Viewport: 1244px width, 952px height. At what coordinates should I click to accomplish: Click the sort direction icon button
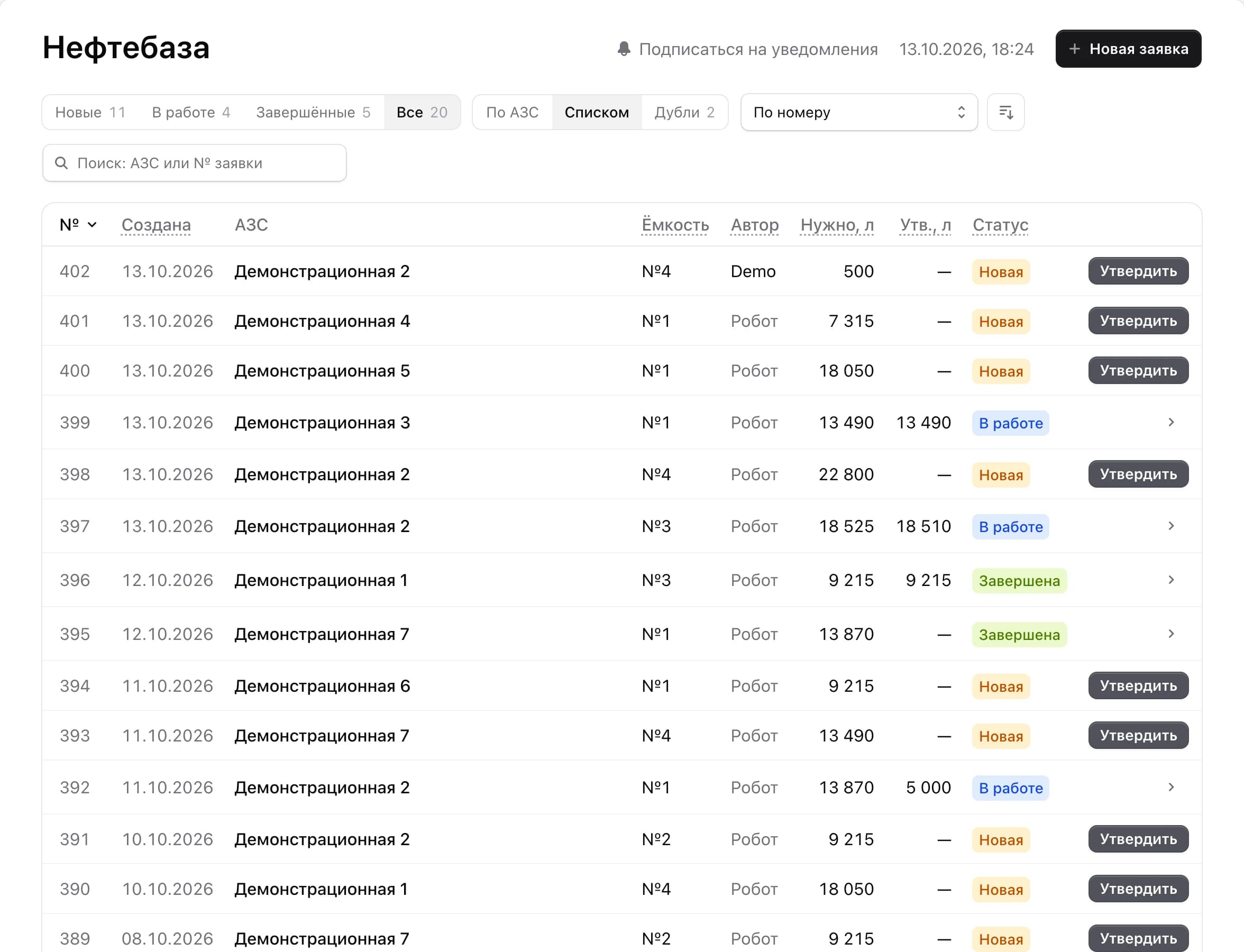(x=1005, y=112)
